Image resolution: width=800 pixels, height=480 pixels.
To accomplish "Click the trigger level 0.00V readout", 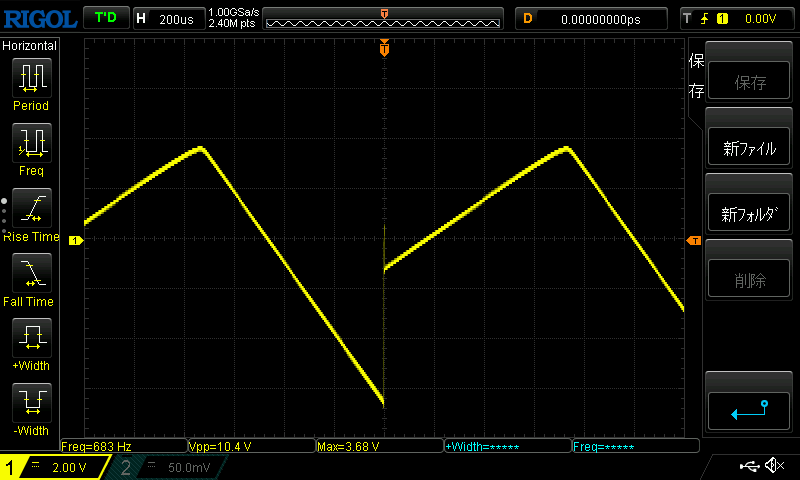I will (760, 19).
